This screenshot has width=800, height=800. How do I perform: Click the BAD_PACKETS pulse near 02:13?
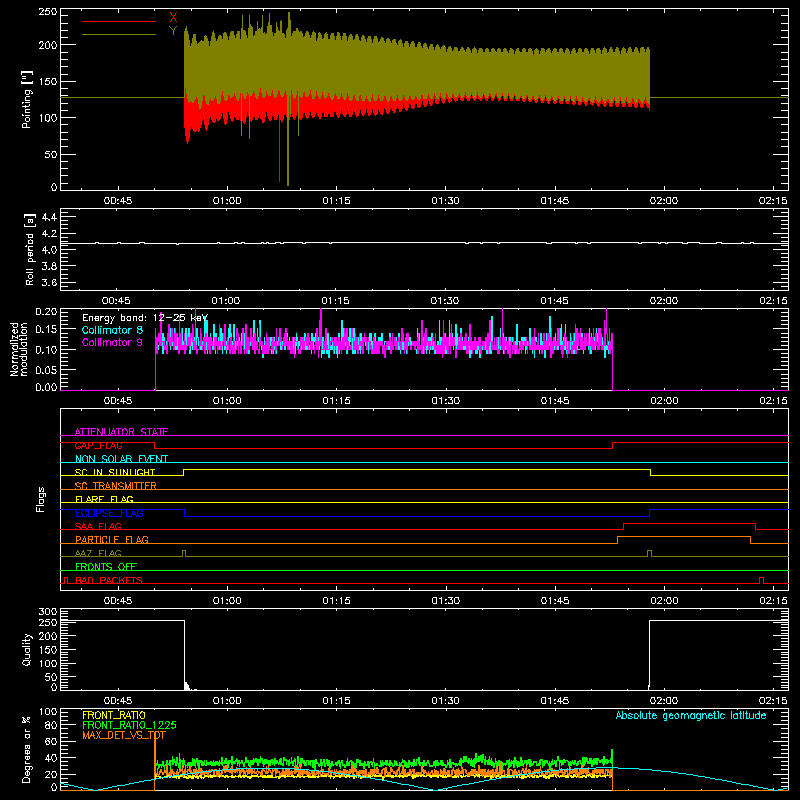(x=762, y=581)
